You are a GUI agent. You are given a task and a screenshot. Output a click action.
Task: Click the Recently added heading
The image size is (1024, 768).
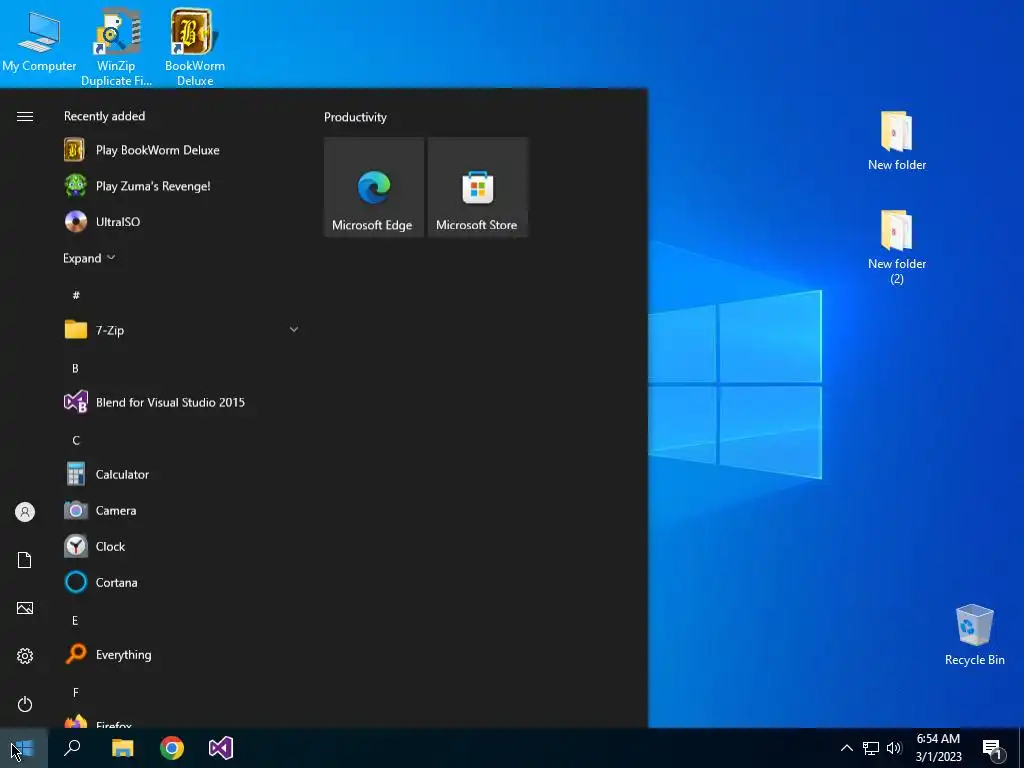point(104,116)
